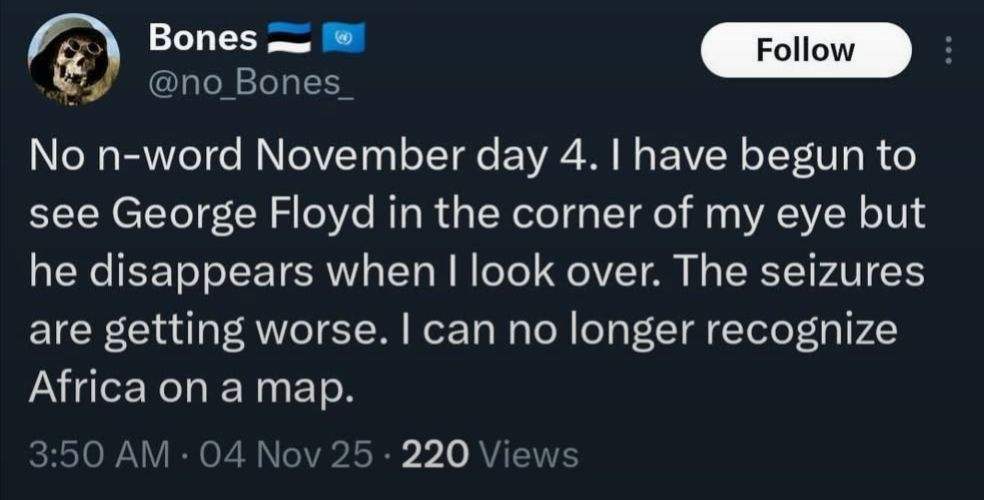Open the Bones display name profile link
This screenshot has width=984, height=500.
203,38
